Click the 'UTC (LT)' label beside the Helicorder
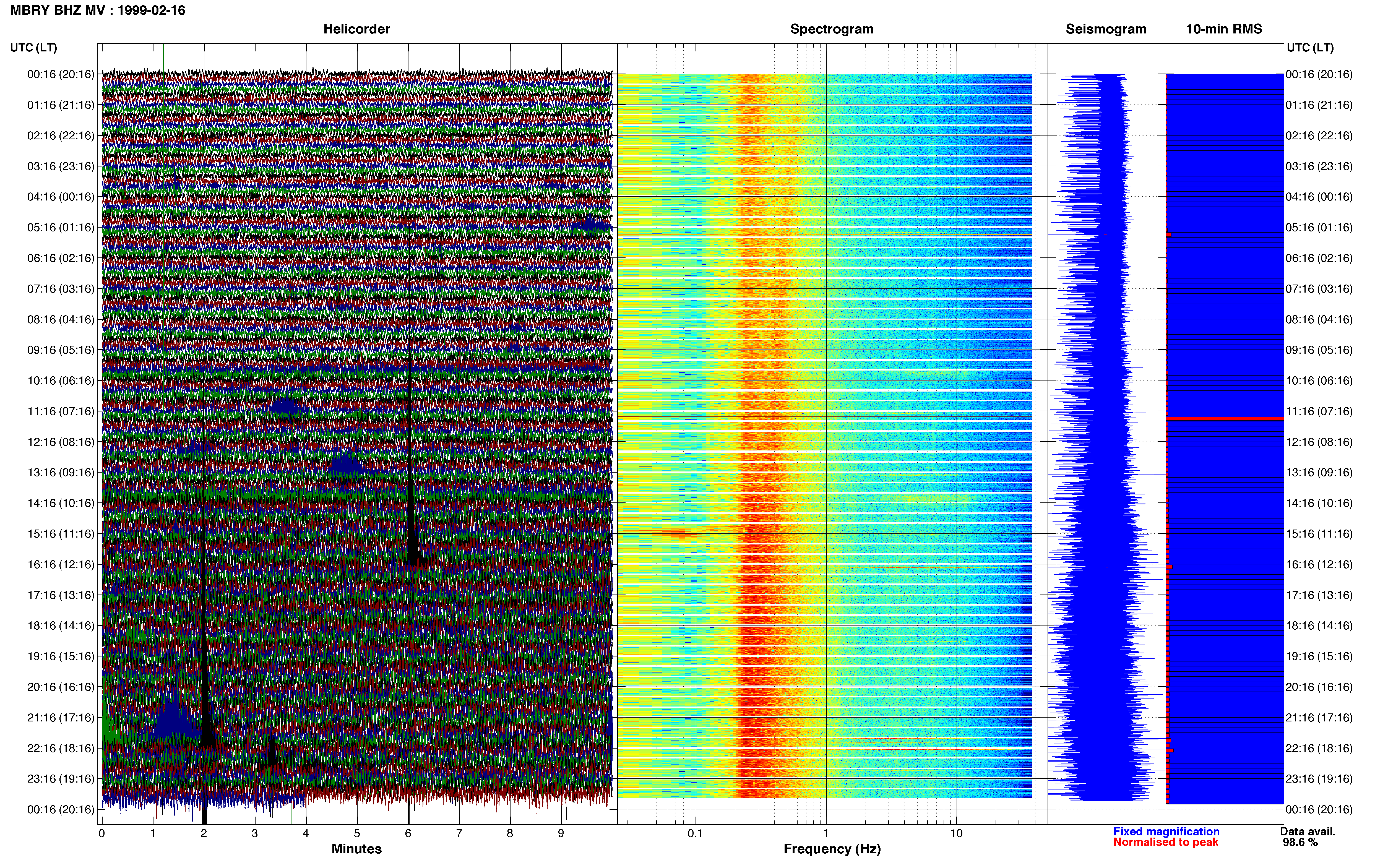1388x868 pixels. (33, 48)
